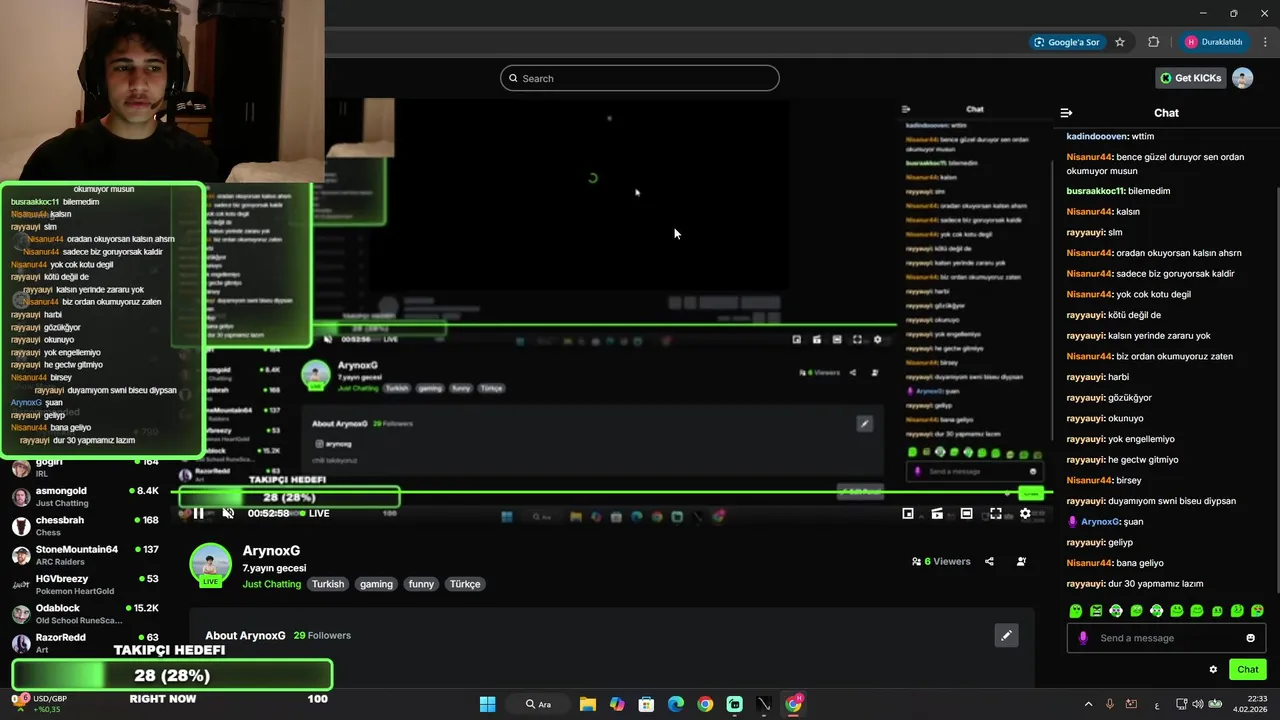Open Odablock channel in sidebar
This screenshot has width=1280, height=720.
[x=85, y=613]
